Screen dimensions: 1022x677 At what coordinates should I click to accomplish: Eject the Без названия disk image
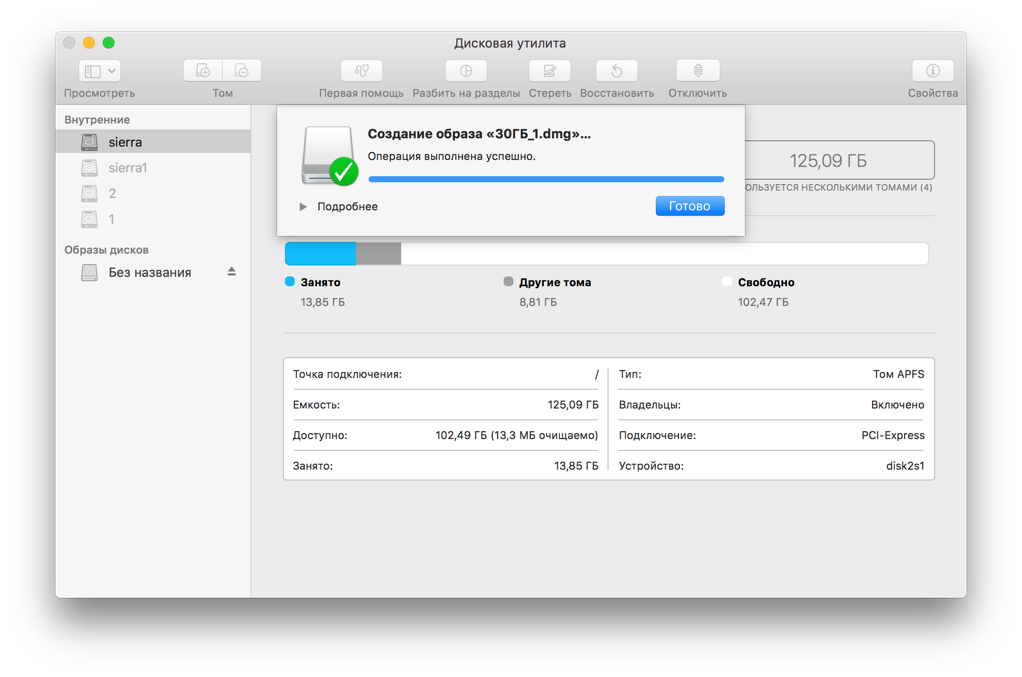point(231,271)
